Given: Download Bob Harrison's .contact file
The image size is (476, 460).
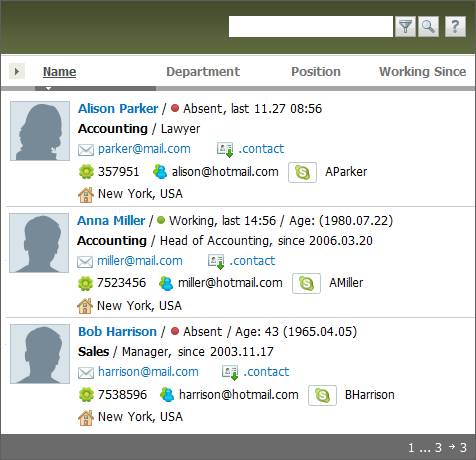Looking at the screenshot, I should (266, 372).
